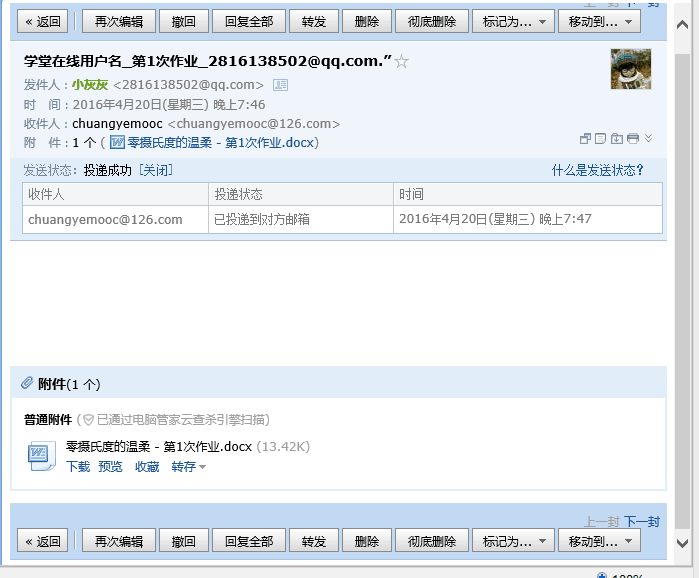Click the attachment filename 零摄氏度的温柔 - 第1次作业.docx in the list
This screenshot has height=578, width=699.
(159, 447)
